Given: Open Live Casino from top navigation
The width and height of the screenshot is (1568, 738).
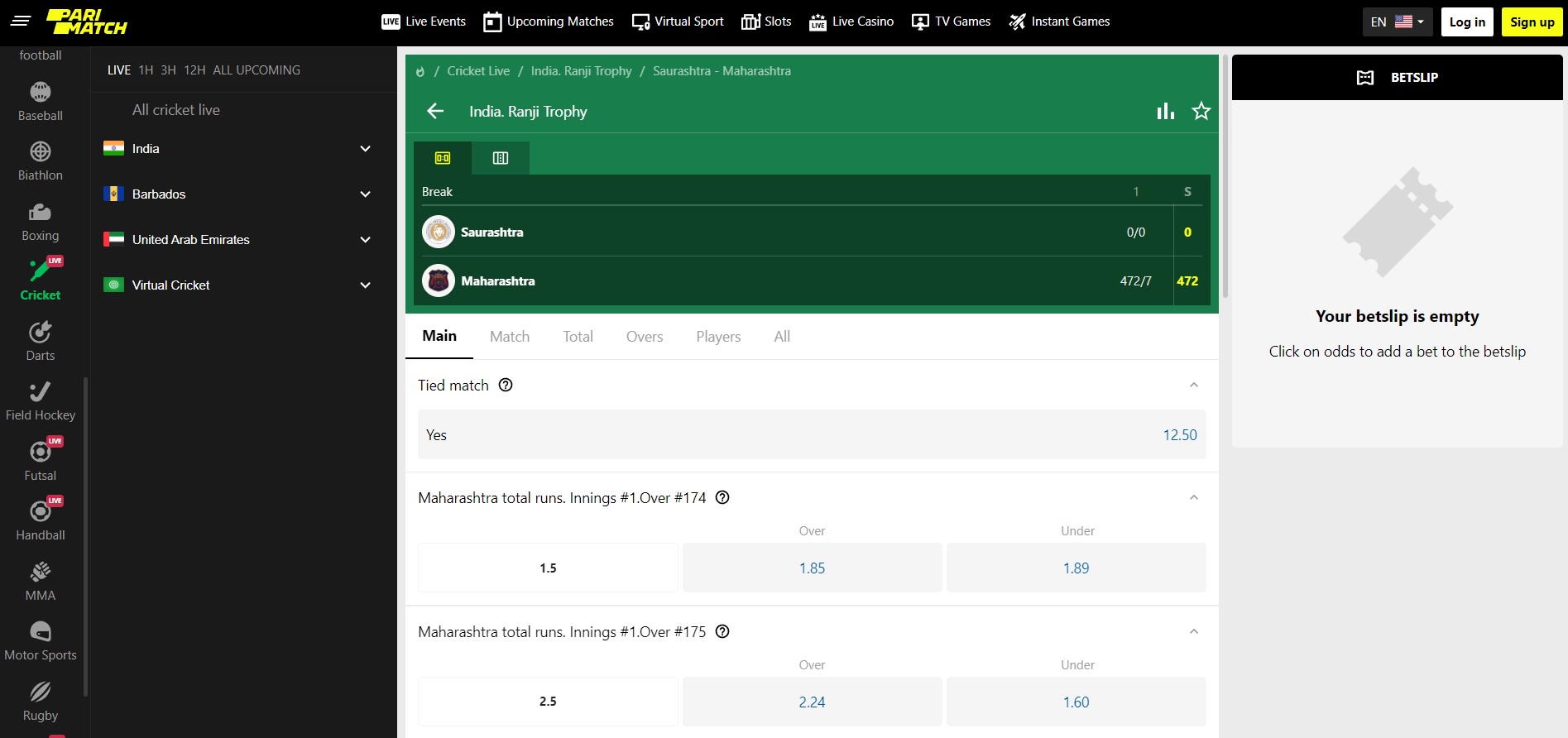Looking at the screenshot, I should click(x=851, y=22).
